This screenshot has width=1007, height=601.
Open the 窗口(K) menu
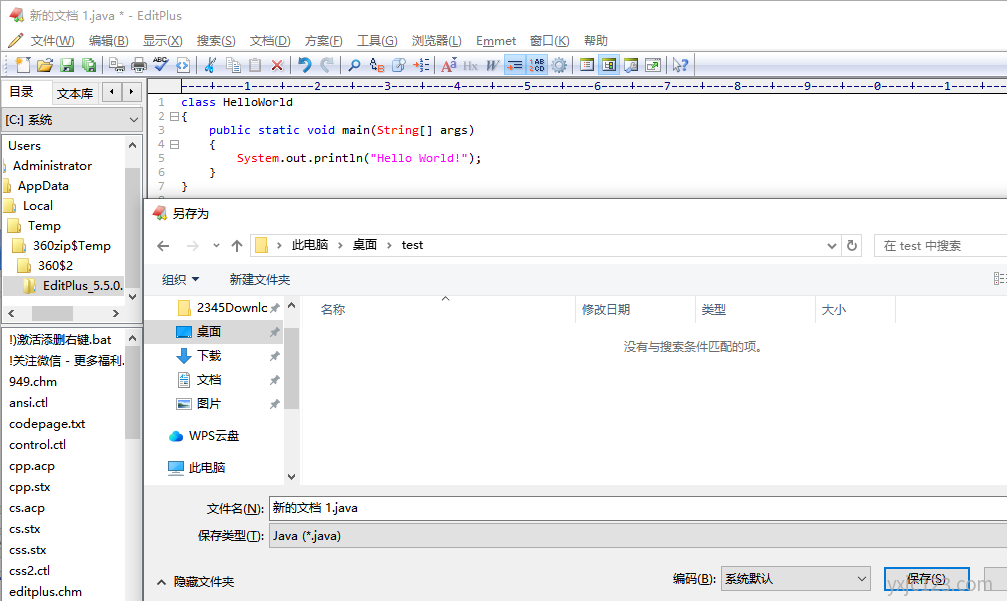(x=549, y=40)
